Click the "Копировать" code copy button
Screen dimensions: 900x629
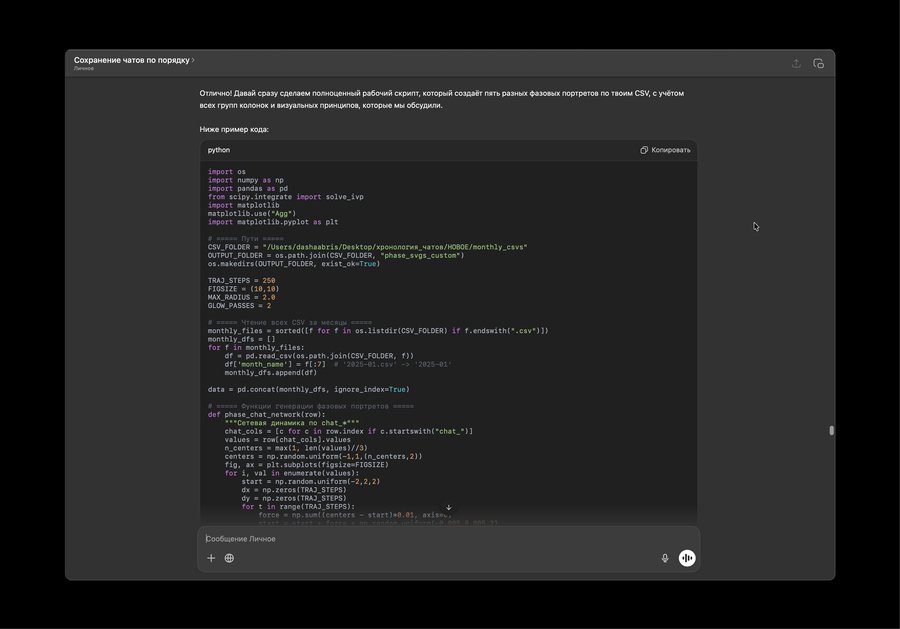(665, 150)
